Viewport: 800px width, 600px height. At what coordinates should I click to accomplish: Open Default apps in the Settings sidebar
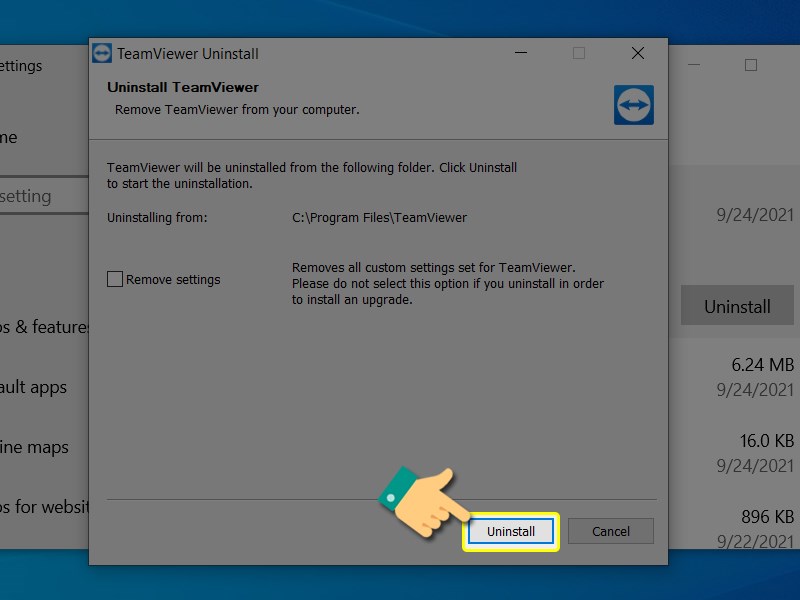34,387
